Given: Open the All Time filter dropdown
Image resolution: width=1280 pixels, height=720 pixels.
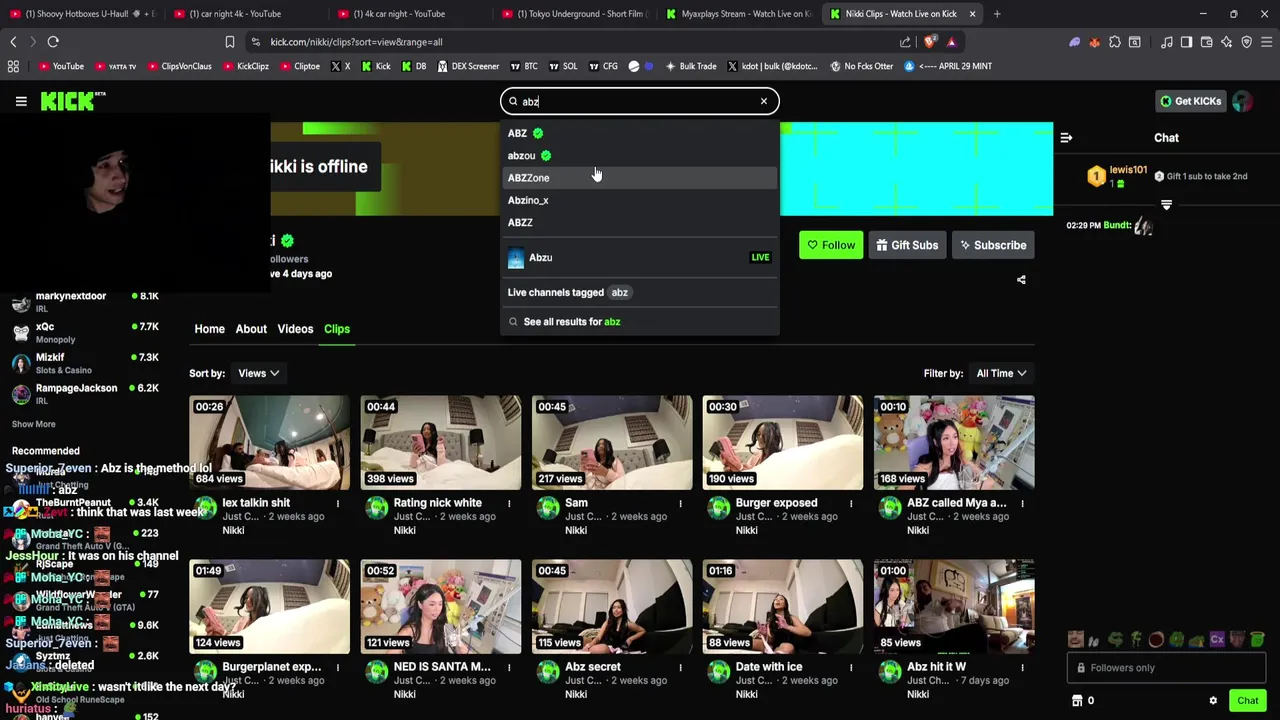Looking at the screenshot, I should pyautogui.click(x=1002, y=373).
